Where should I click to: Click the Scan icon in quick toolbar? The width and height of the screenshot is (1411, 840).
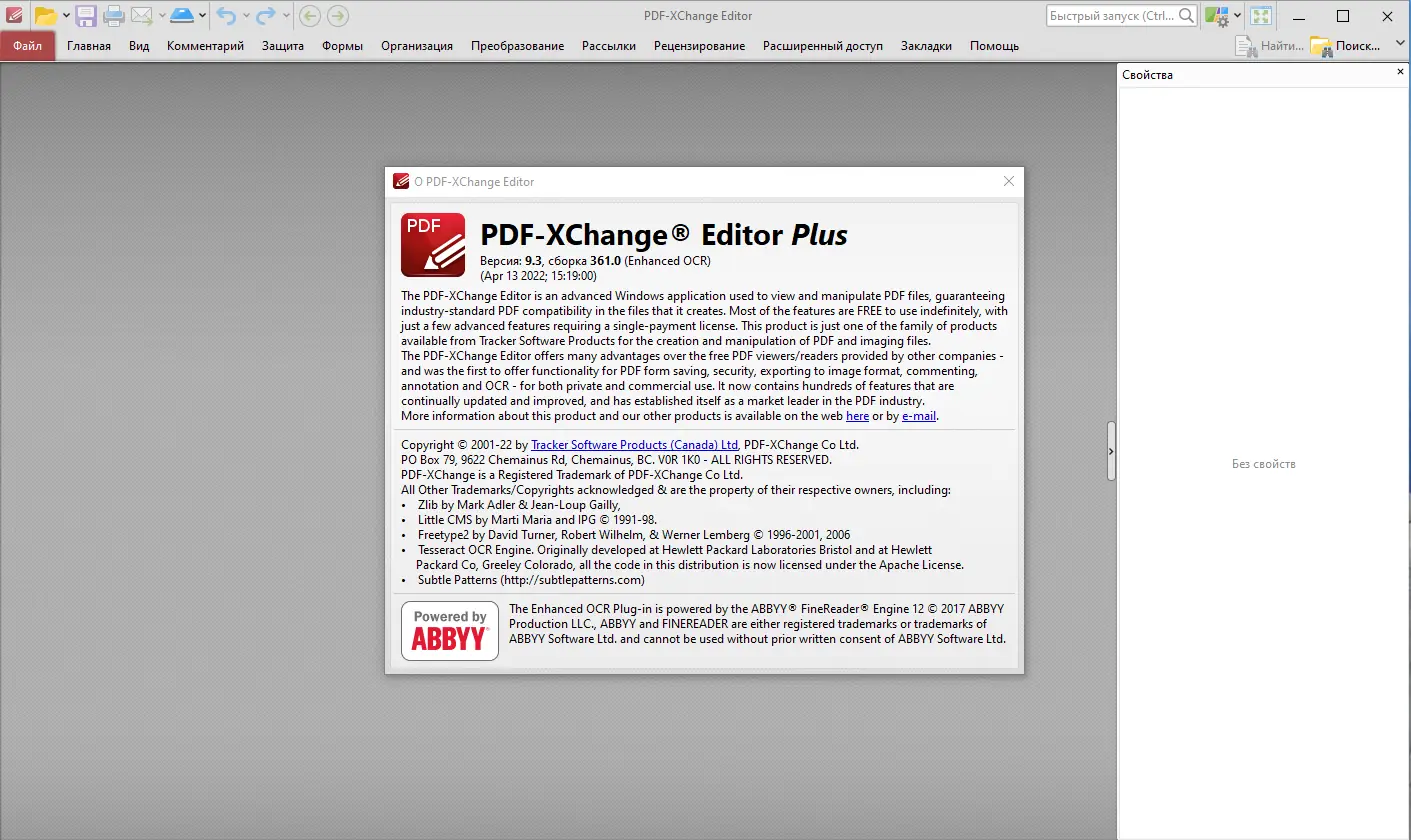[182, 15]
